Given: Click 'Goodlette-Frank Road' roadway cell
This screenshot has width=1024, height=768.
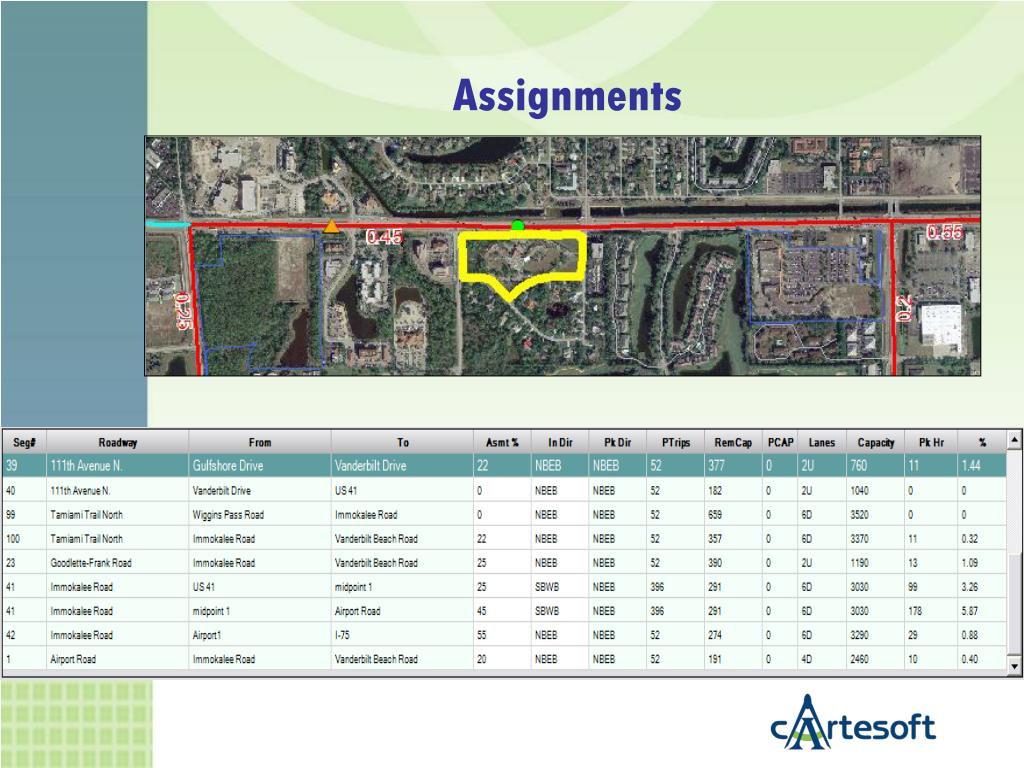Looking at the screenshot, I should pyautogui.click(x=118, y=563).
